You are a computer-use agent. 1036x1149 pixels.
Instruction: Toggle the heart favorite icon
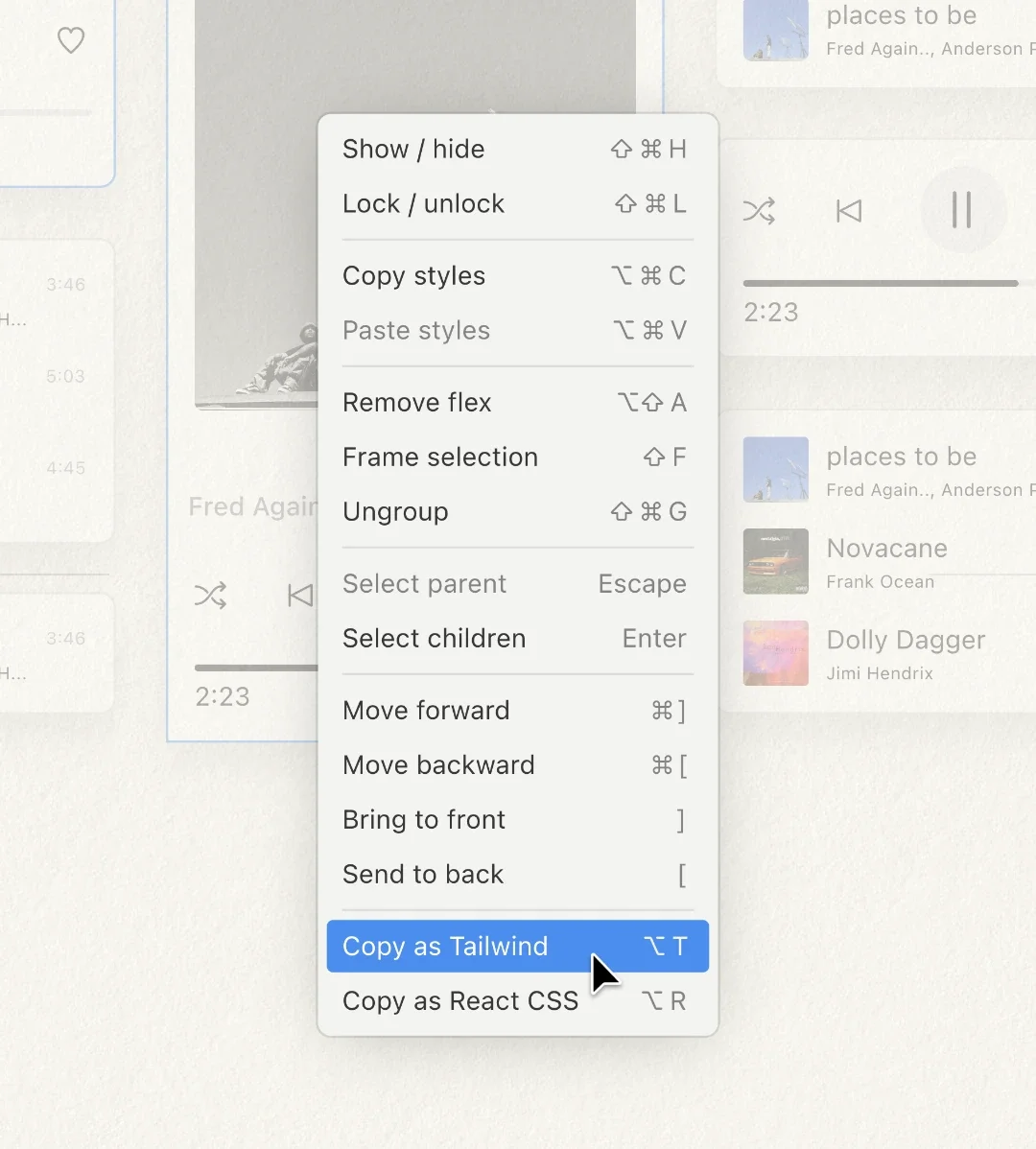point(71,40)
